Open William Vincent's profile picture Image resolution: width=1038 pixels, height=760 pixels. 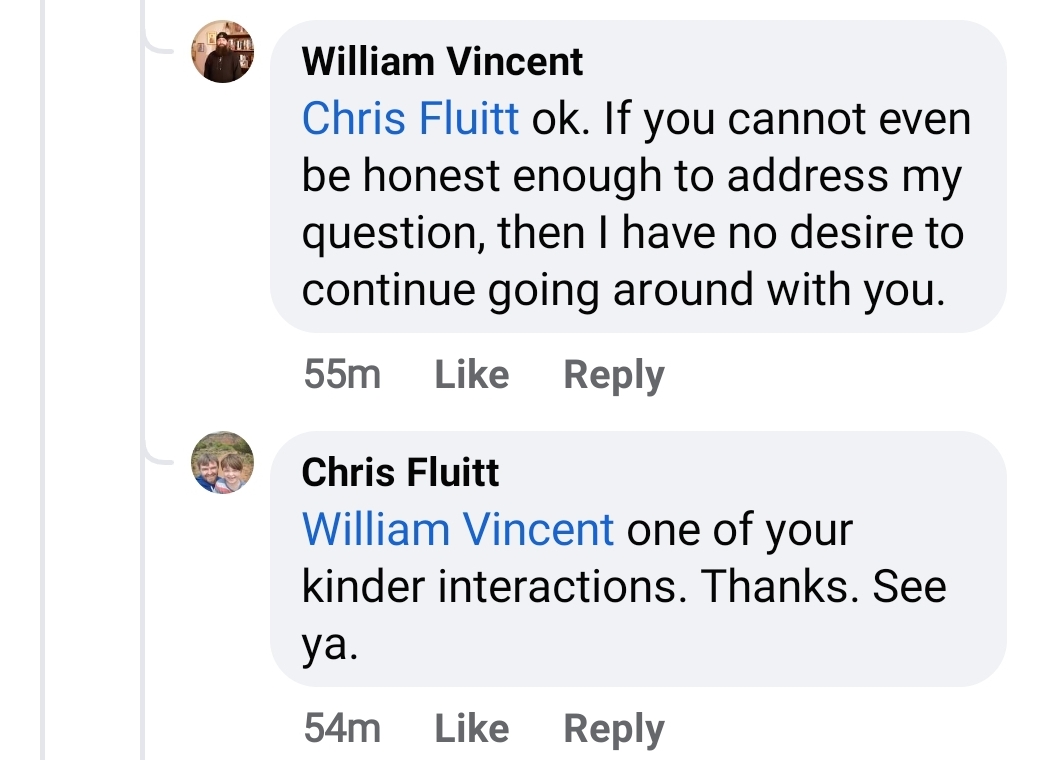[222, 51]
